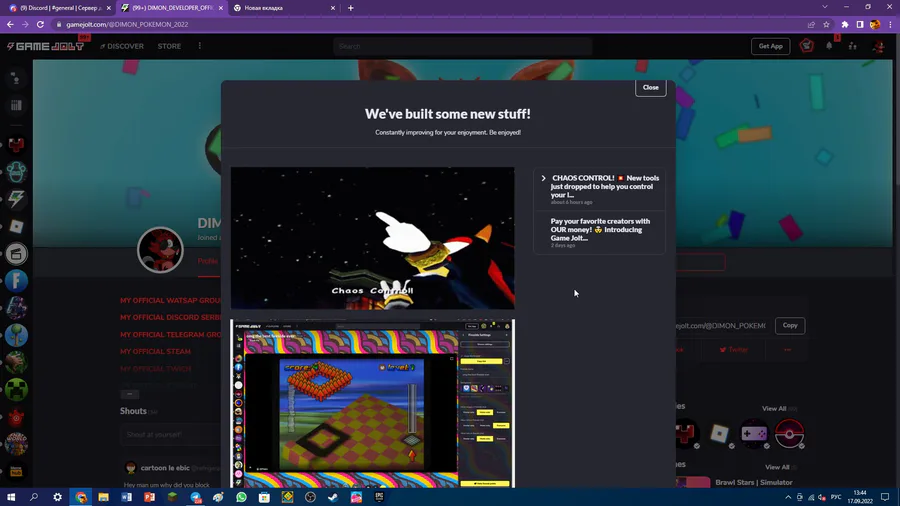This screenshot has width=900, height=506.
Task: Switch to the 'Новая вкладка' browser tab
Action: 285,8
